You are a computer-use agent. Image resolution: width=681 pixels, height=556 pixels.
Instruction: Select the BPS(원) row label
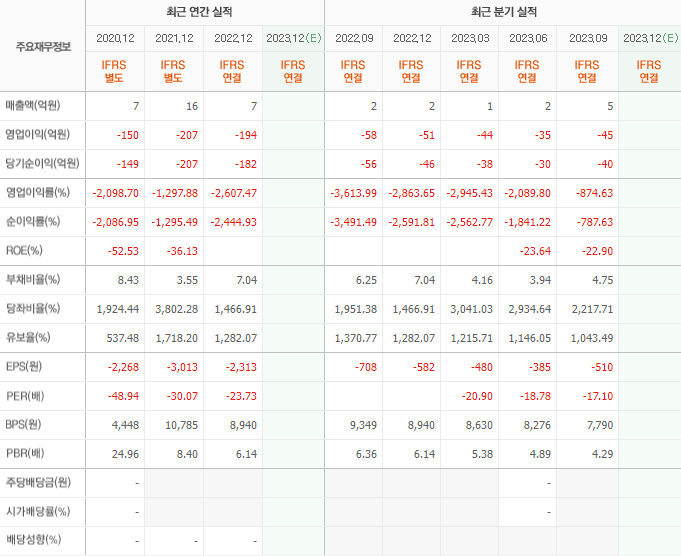[x=23, y=424]
